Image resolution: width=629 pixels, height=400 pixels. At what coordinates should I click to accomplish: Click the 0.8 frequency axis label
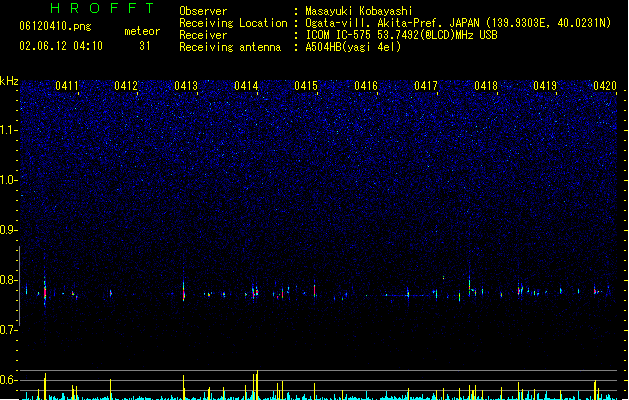[x=8, y=280]
